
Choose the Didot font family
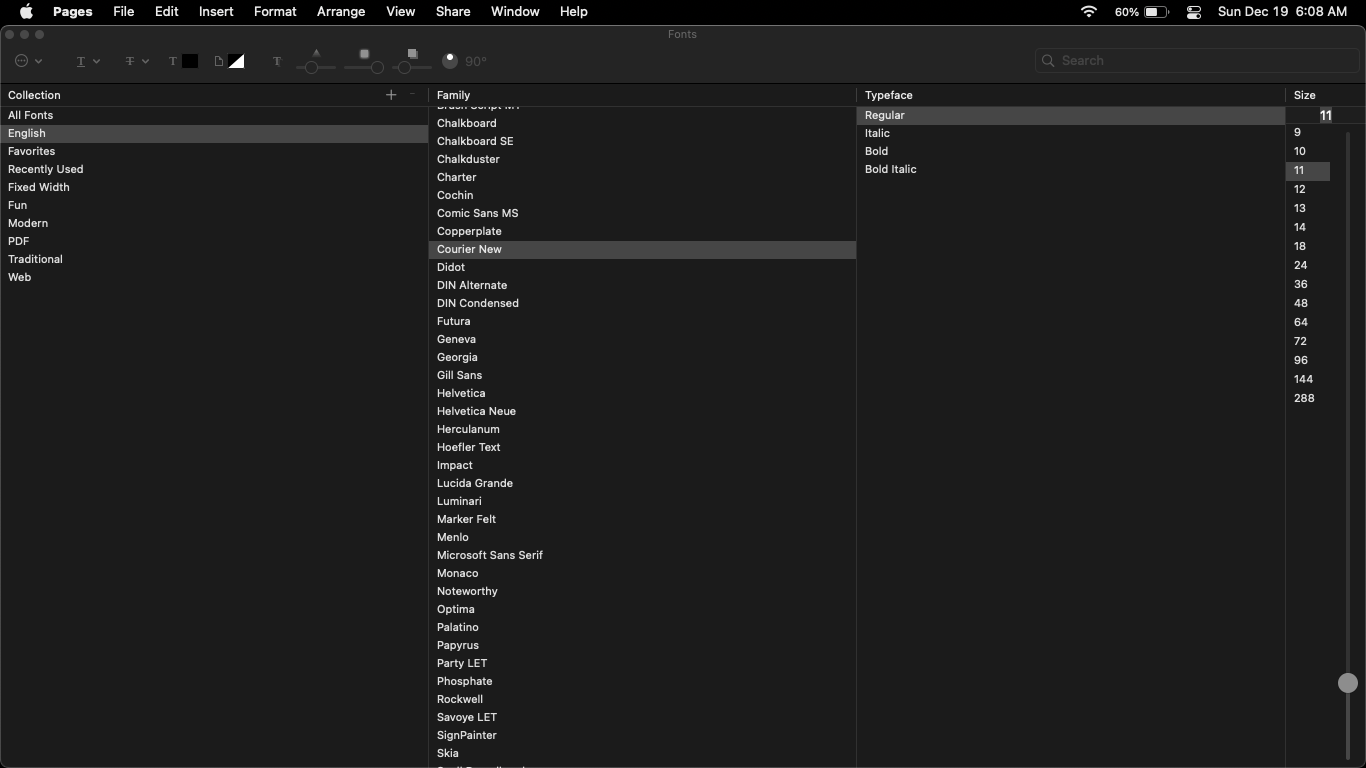point(642,267)
